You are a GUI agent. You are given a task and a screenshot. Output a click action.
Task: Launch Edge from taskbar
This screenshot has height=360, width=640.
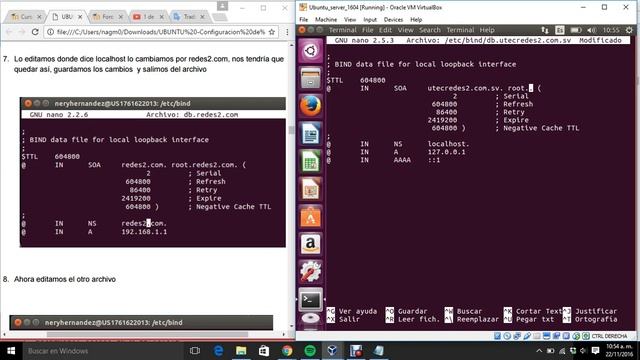[218, 351]
